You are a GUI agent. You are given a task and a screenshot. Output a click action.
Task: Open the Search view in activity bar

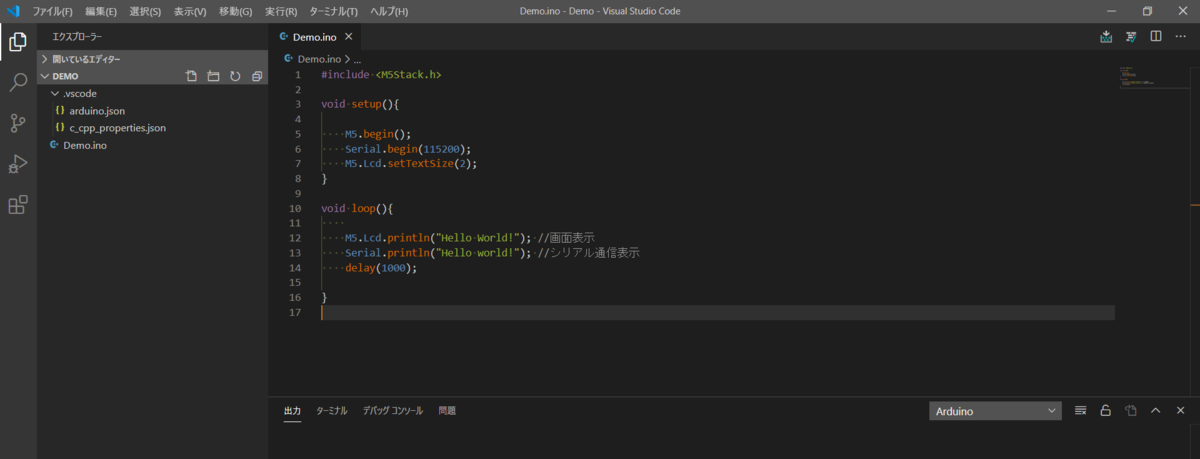[x=18, y=82]
